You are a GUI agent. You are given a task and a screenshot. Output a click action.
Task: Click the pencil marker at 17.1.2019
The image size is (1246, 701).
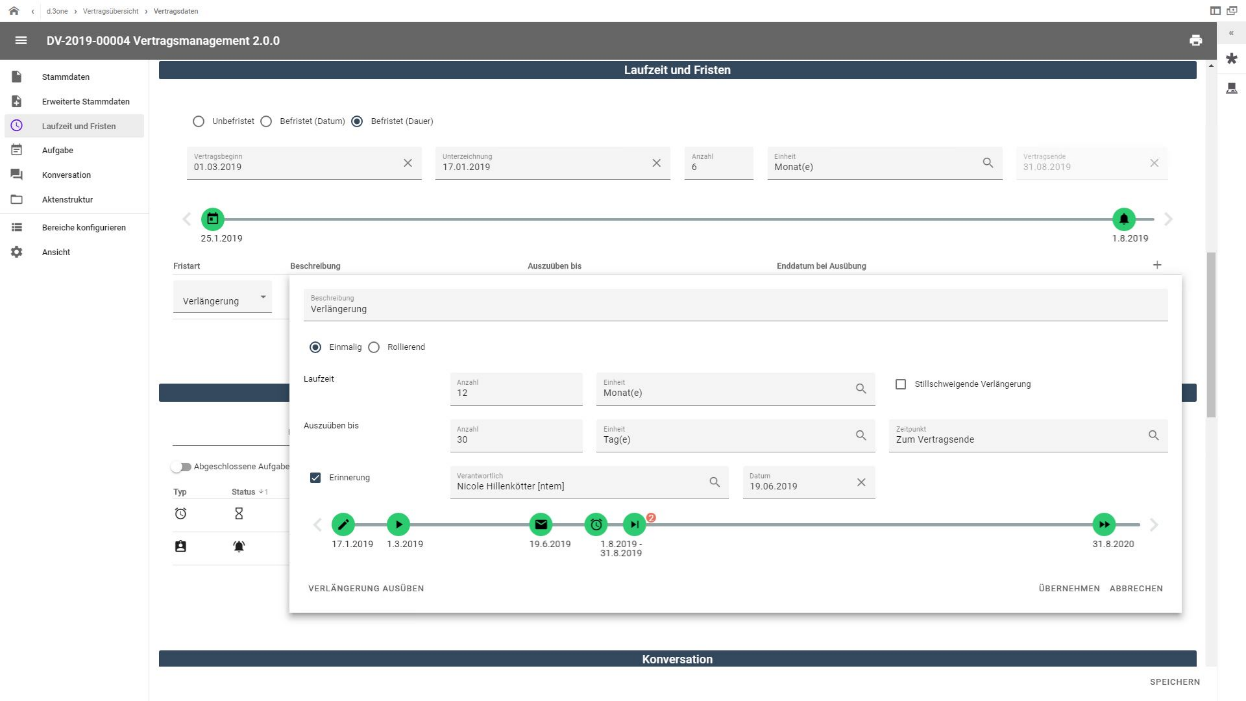tap(343, 524)
